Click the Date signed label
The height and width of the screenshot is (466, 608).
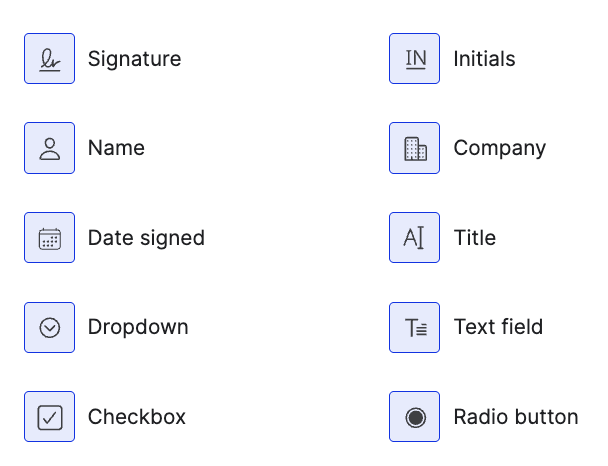(x=146, y=238)
